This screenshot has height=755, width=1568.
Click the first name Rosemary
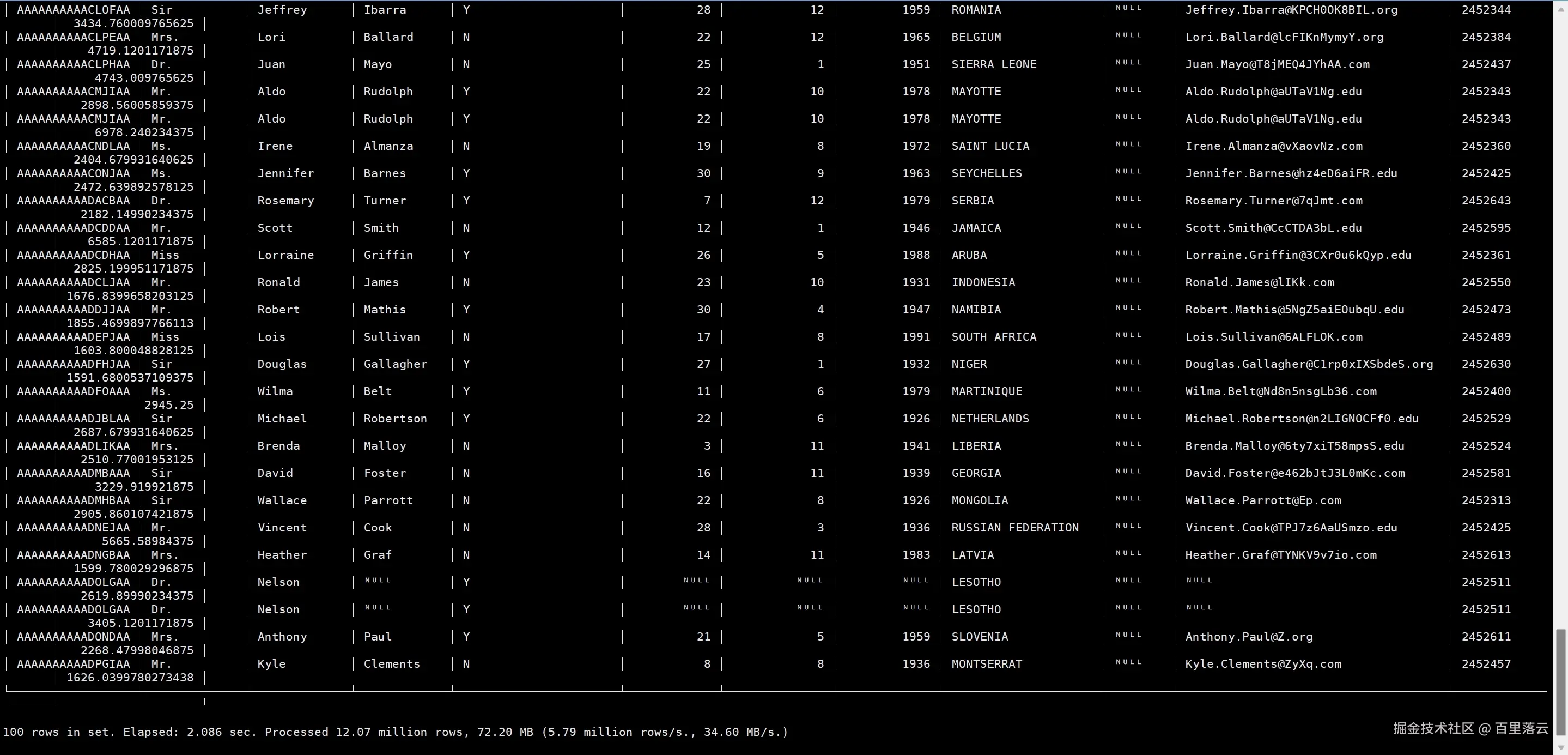(x=285, y=200)
